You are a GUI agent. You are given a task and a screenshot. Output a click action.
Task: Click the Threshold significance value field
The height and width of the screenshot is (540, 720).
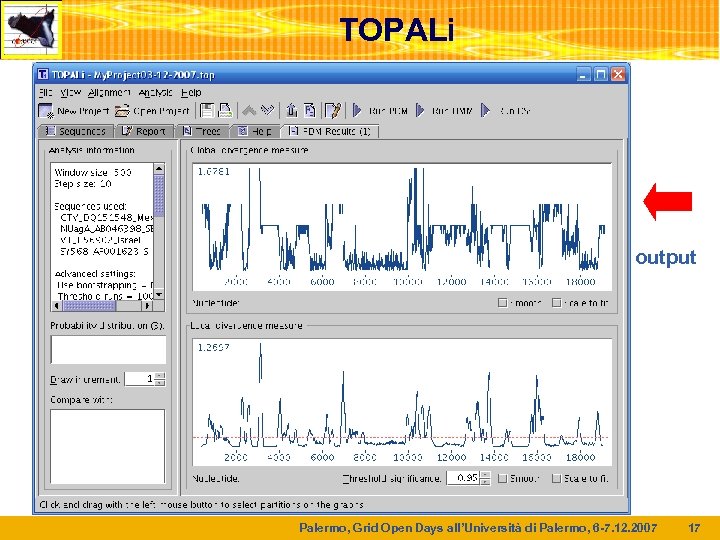(x=463, y=478)
